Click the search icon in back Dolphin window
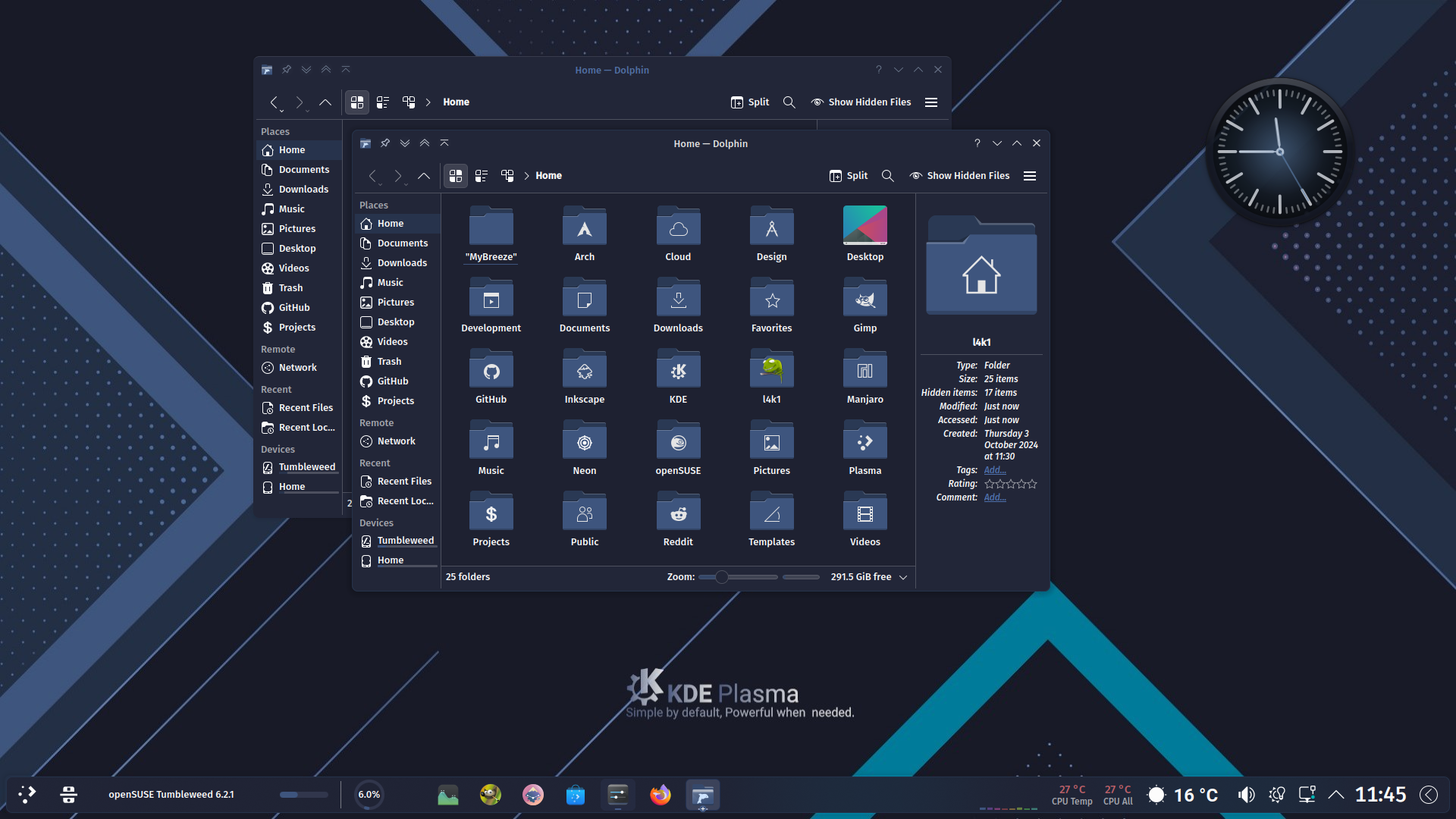1456x819 pixels. 789,102
